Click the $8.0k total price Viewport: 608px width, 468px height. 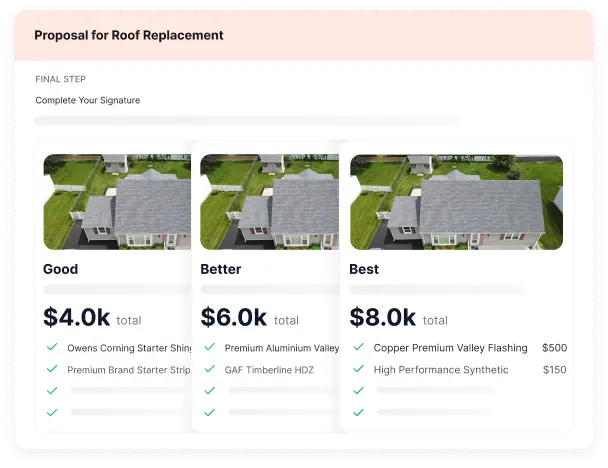pos(383,318)
